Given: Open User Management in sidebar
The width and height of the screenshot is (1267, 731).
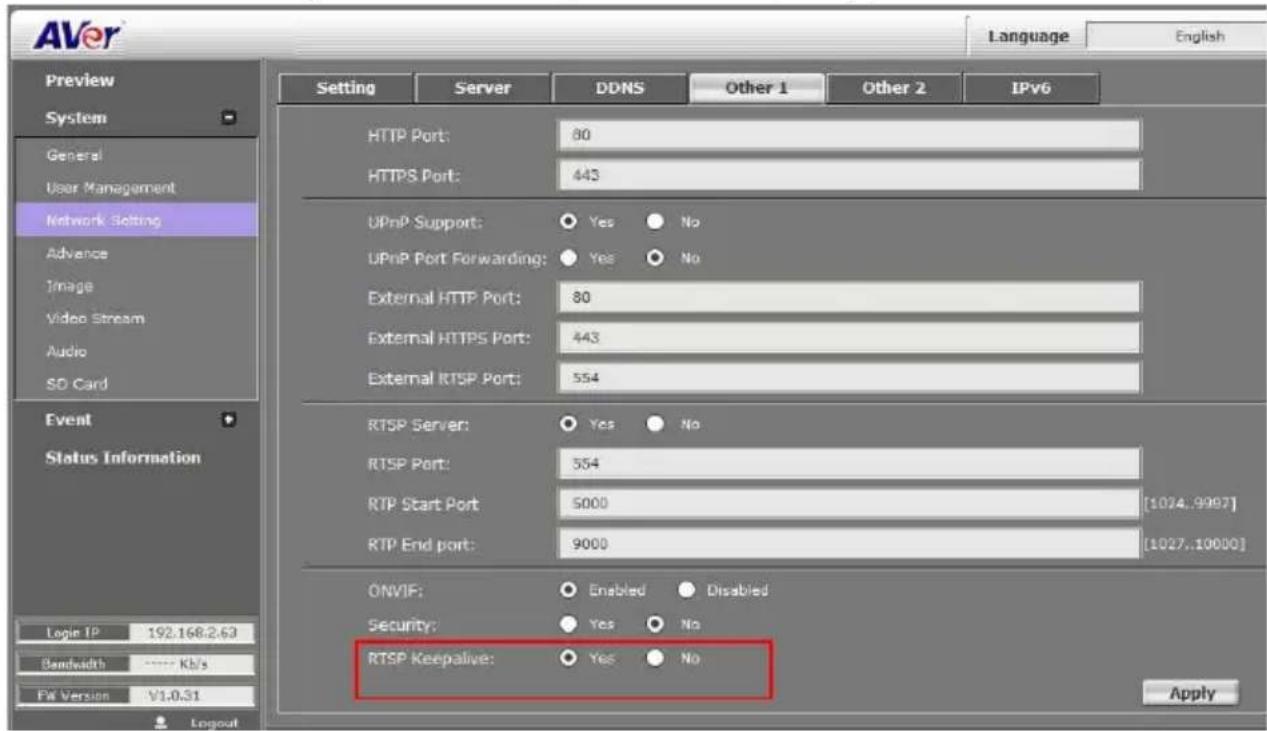Looking at the screenshot, I should [x=110, y=187].
